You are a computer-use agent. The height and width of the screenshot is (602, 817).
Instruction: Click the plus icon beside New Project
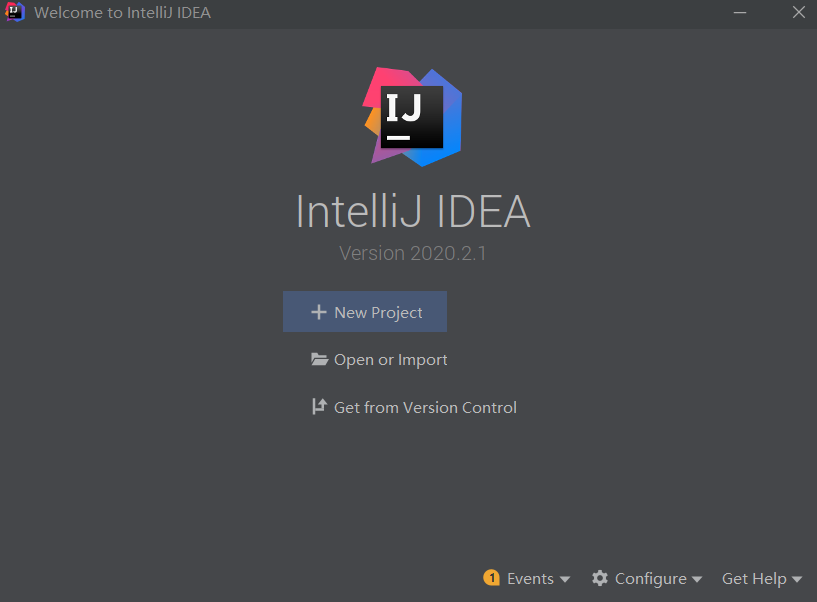tap(319, 312)
